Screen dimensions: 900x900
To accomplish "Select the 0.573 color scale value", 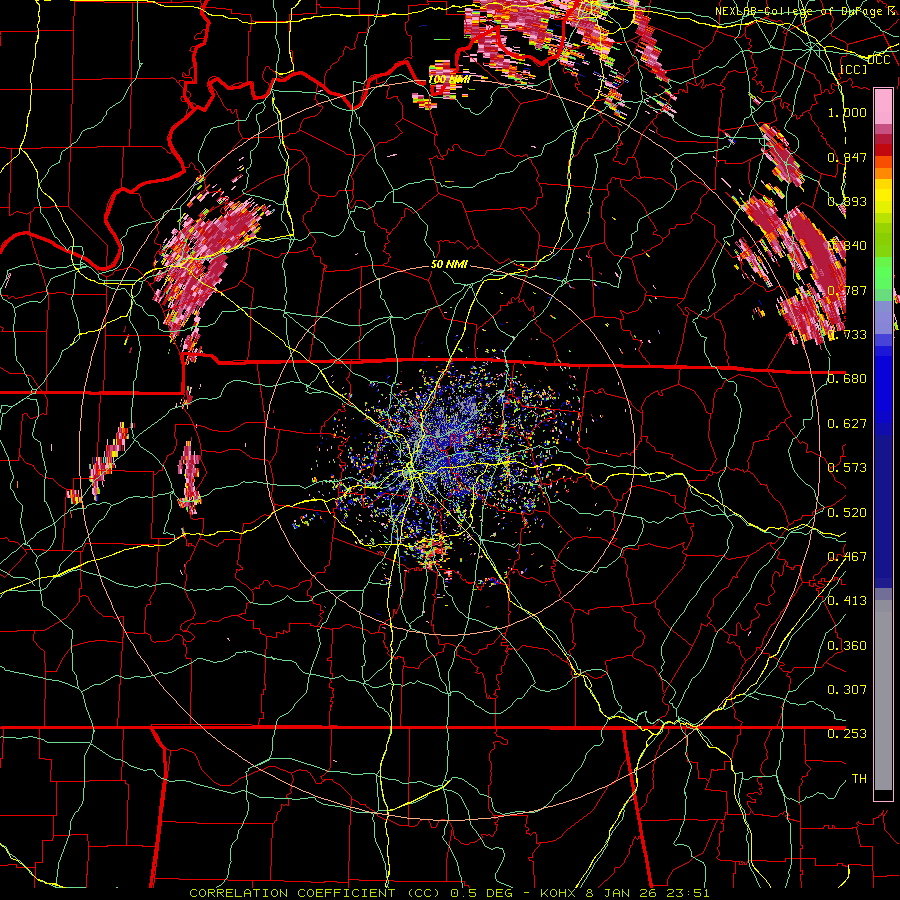I will (x=847, y=467).
